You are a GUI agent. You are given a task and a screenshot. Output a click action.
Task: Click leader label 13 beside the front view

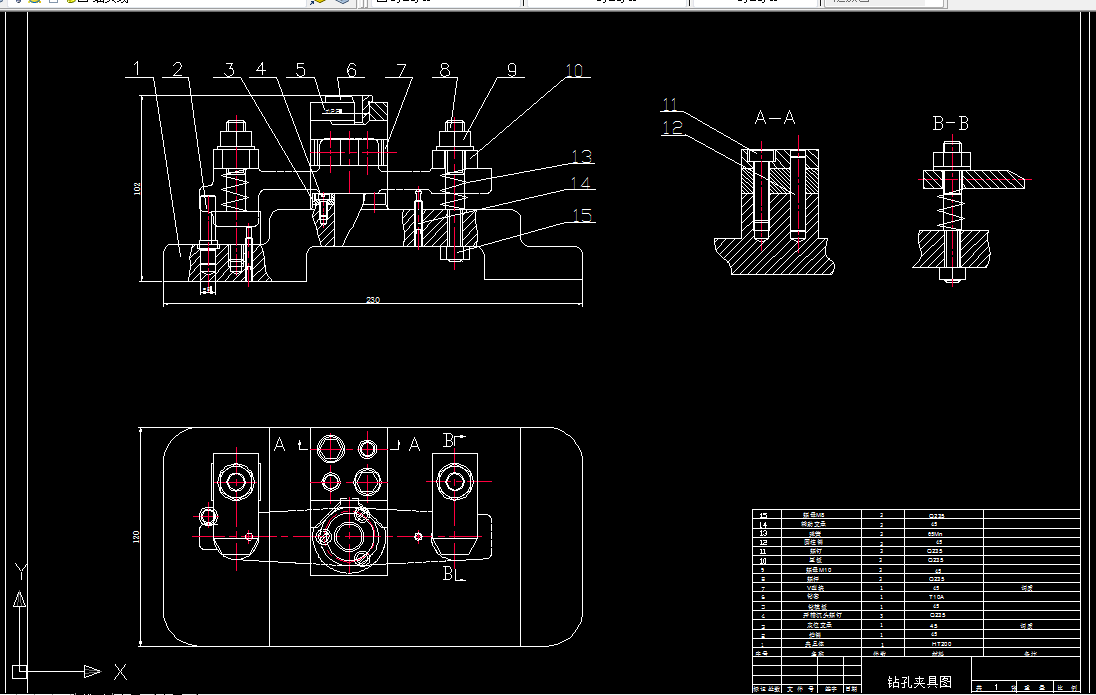click(x=582, y=156)
